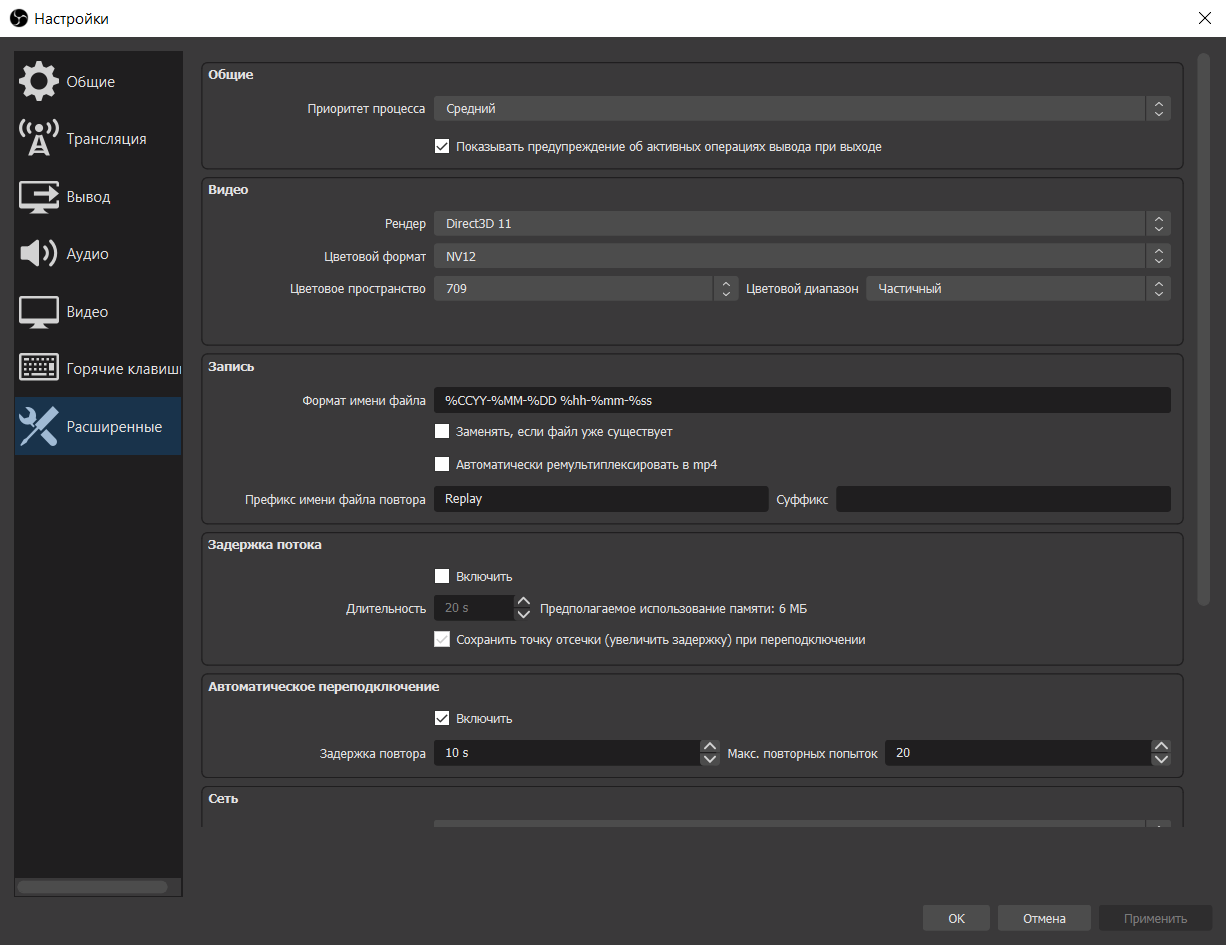Enable Заменять, если файл уже существует
The width and height of the screenshot is (1226, 945).
tap(442, 432)
